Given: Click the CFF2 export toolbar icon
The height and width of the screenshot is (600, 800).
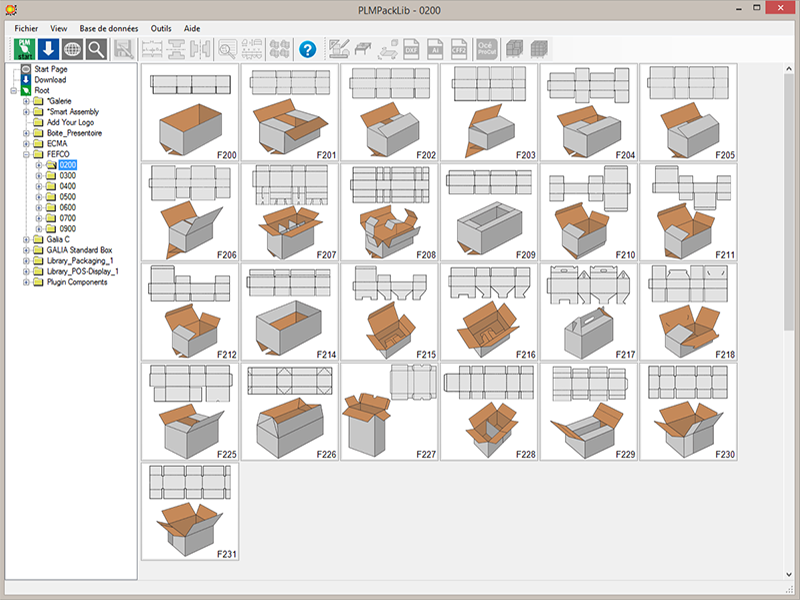Looking at the screenshot, I should click(x=459, y=49).
